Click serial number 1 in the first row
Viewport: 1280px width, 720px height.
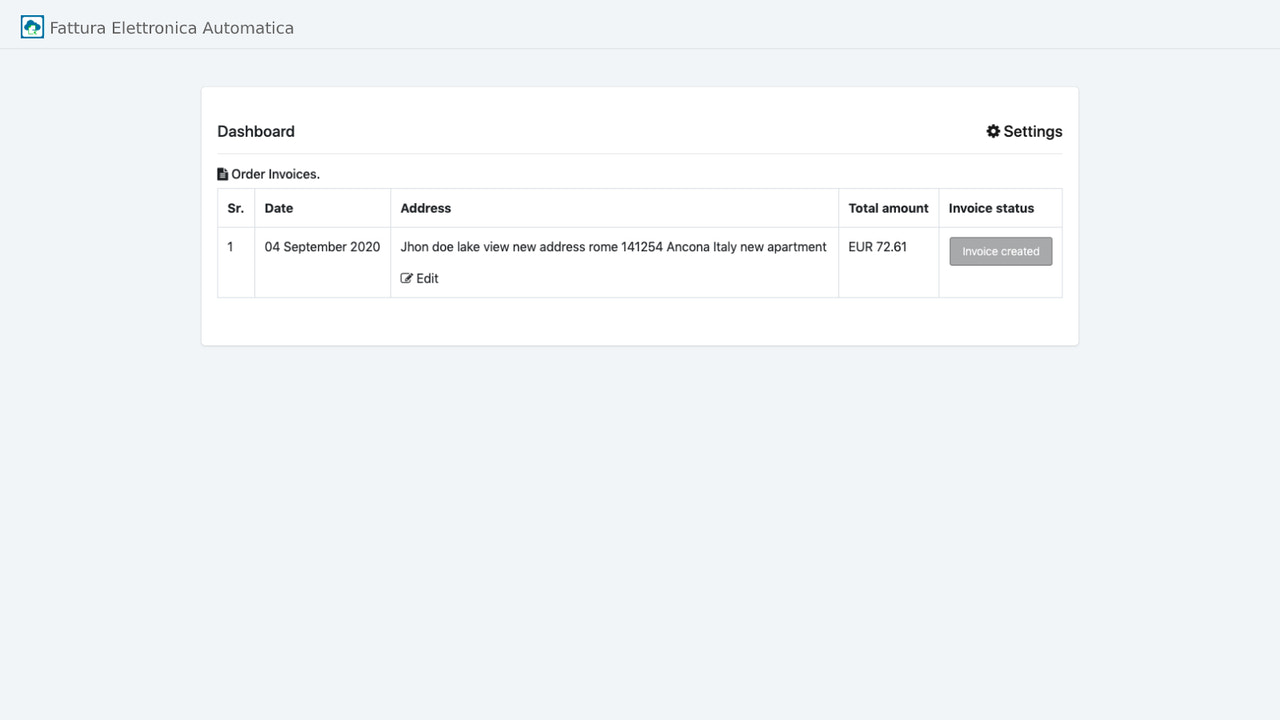pos(230,247)
